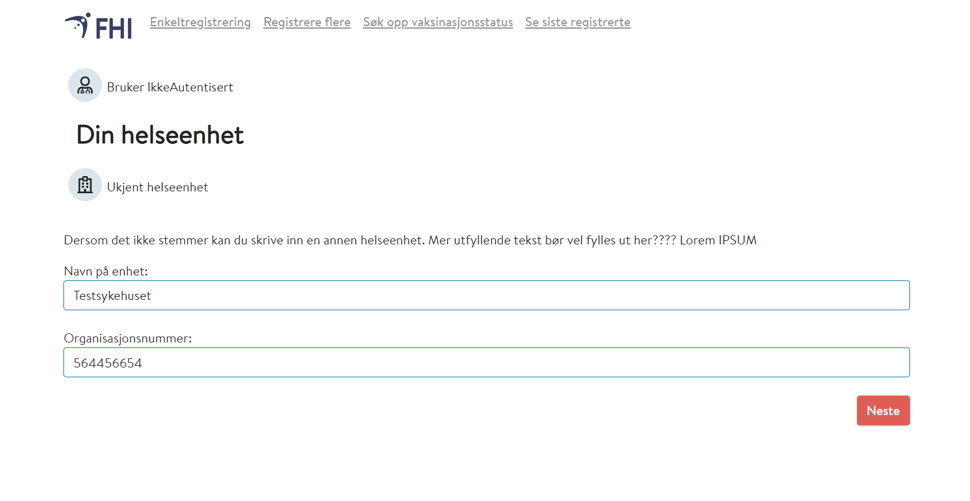Go to Registrere flere

click(307, 22)
